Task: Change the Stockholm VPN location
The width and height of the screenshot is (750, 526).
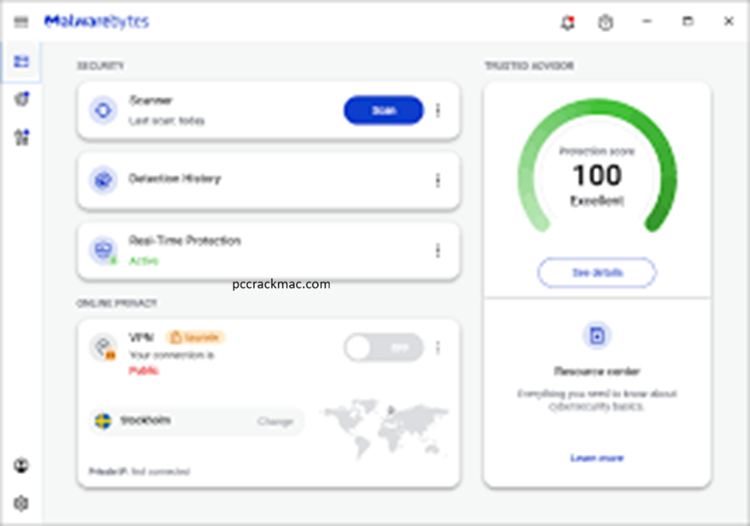Action: pyautogui.click(x=275, y=421)
